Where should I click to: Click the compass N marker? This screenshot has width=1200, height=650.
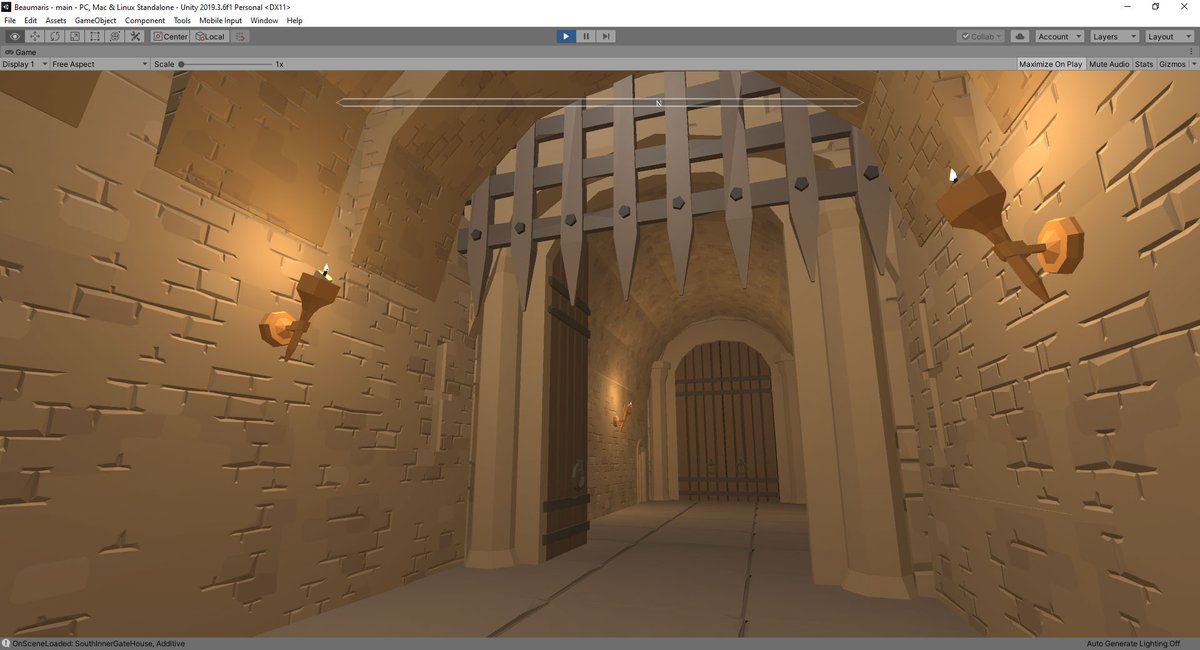tap(659, 103)
